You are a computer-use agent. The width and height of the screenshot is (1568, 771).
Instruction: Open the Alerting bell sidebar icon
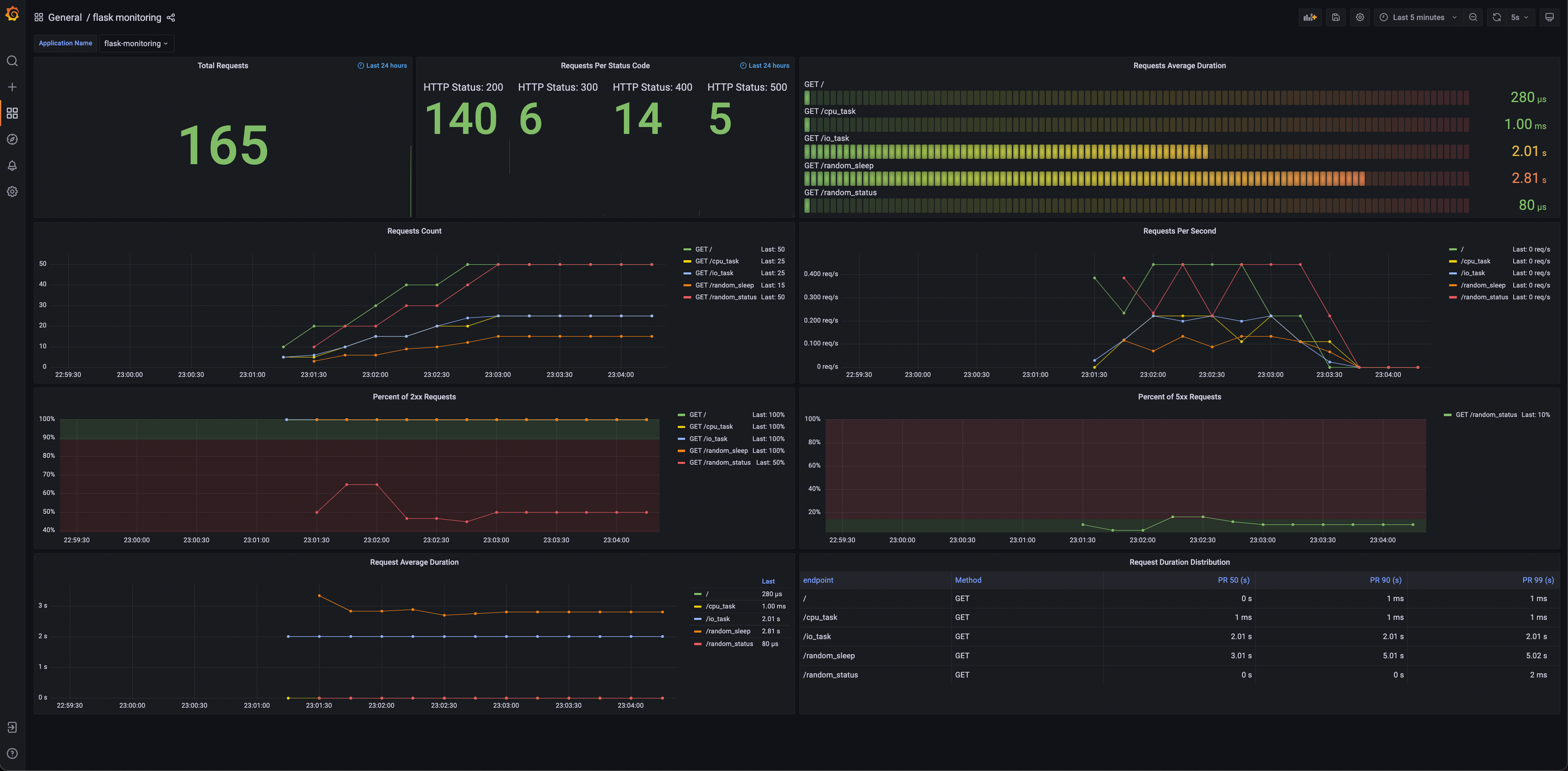pyautogui.click(x=12, y=165)
